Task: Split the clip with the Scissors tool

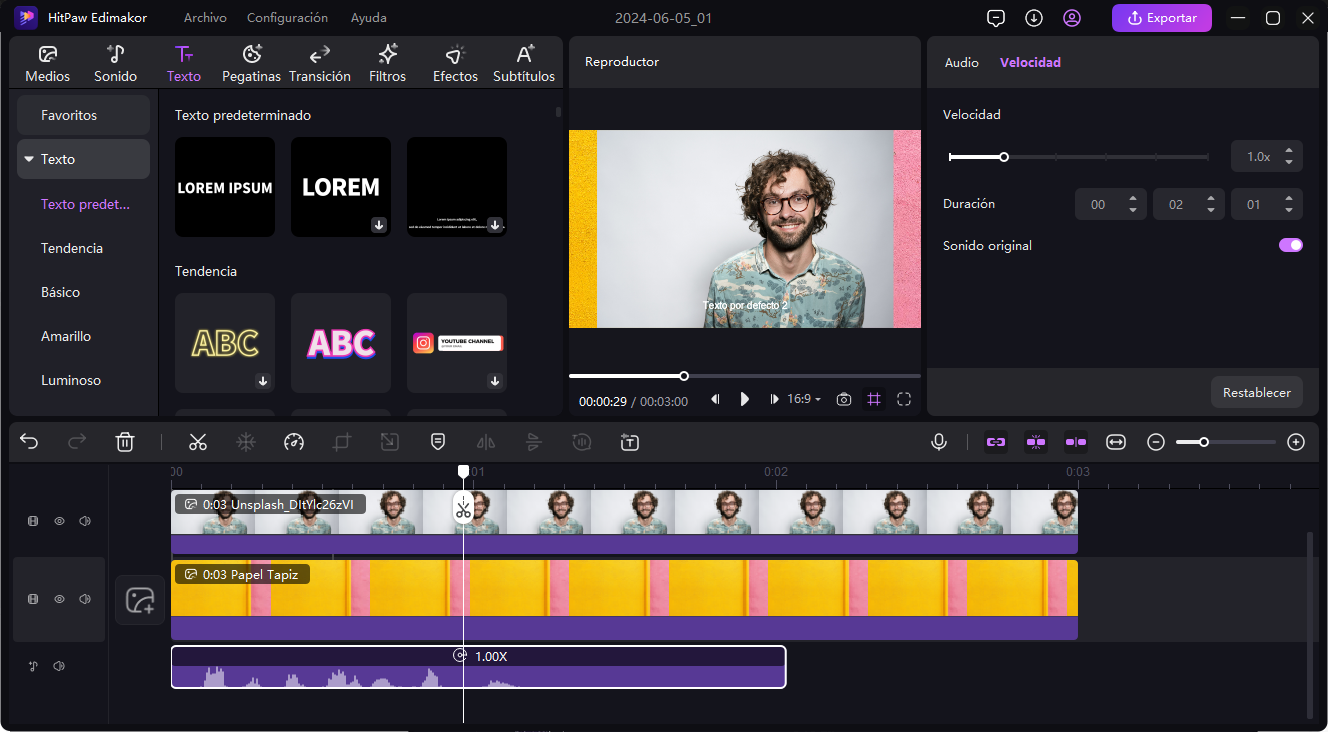Action: [x=198, y=441]
